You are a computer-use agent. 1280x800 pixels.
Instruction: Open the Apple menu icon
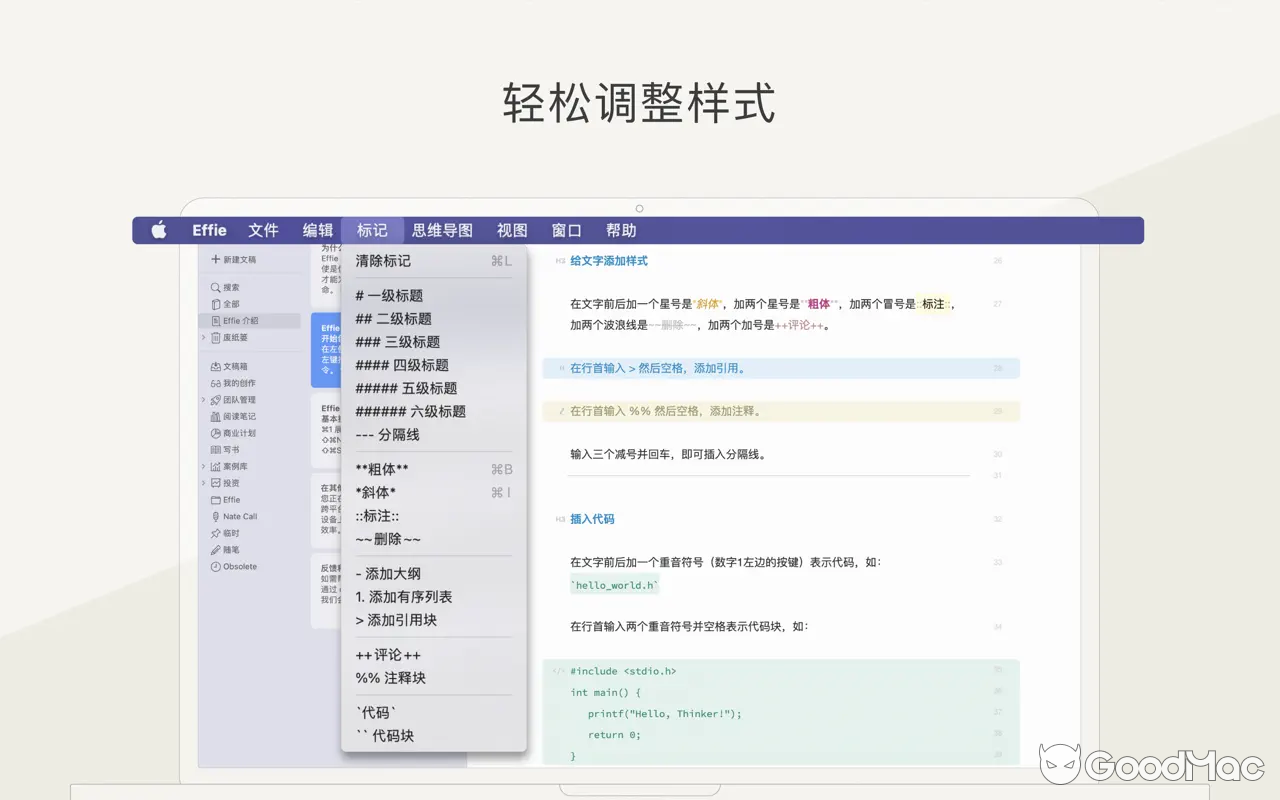(x=159, y=230)
